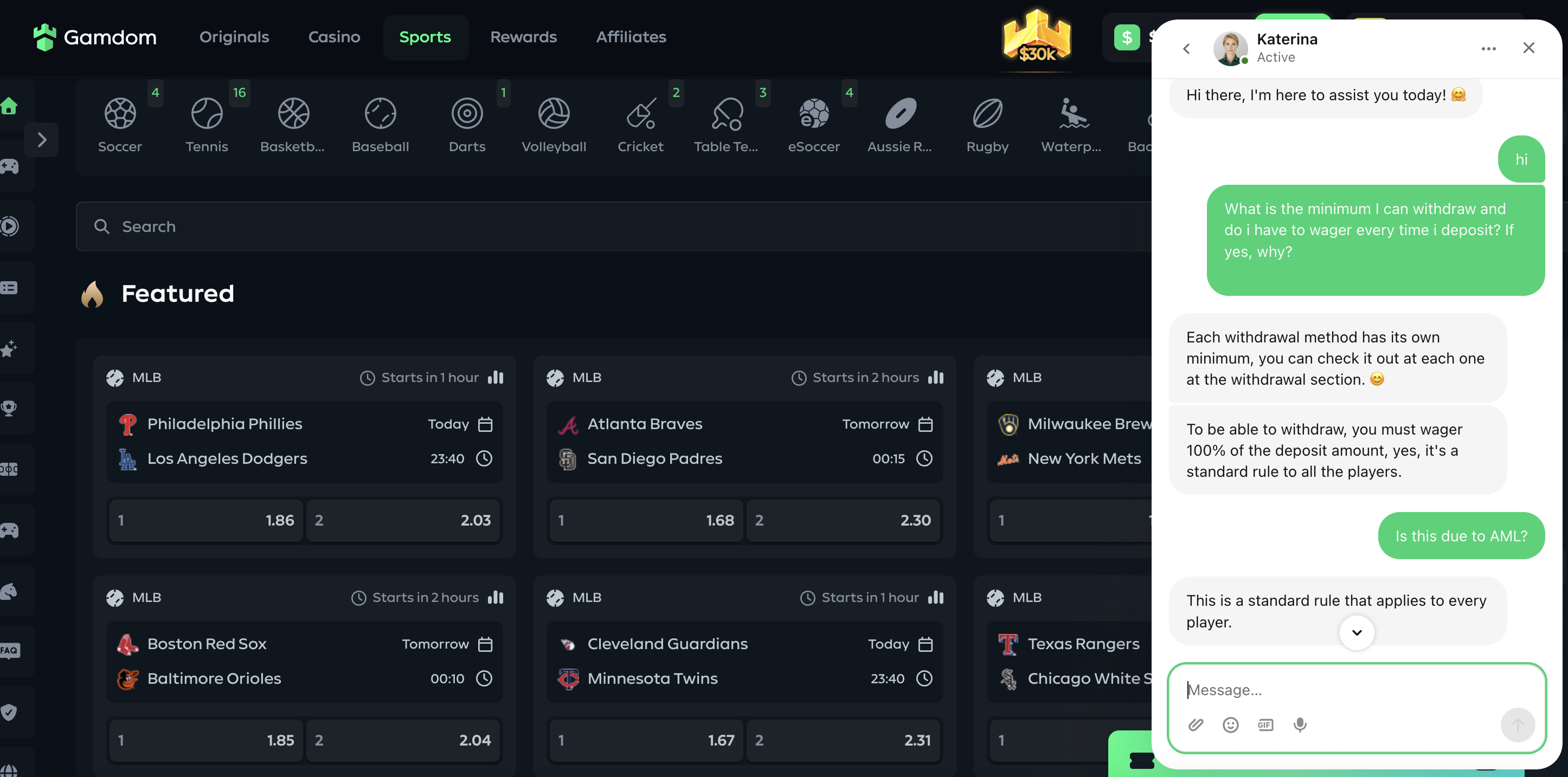Open stats for Braves vs Padres
This screenshot has width=1568, height=777.
(936, 377)
